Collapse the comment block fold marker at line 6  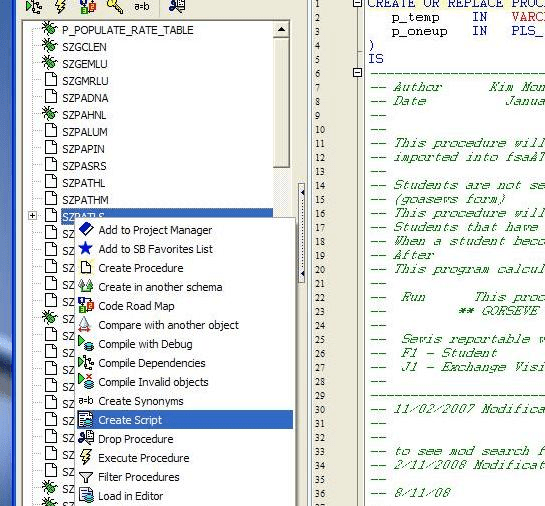point(357,73)
